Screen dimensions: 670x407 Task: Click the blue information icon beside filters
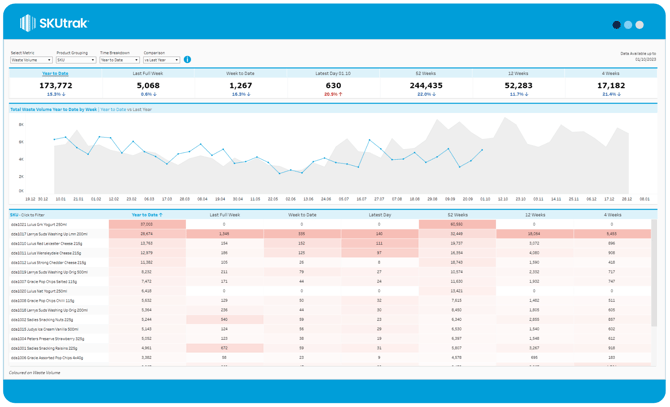[187, 60]
